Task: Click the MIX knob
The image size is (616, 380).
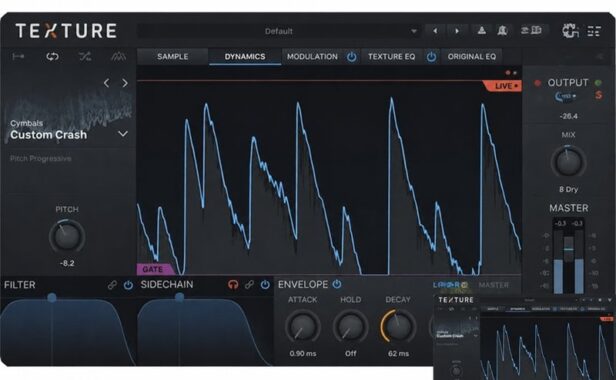Action: tap(568, 162)
